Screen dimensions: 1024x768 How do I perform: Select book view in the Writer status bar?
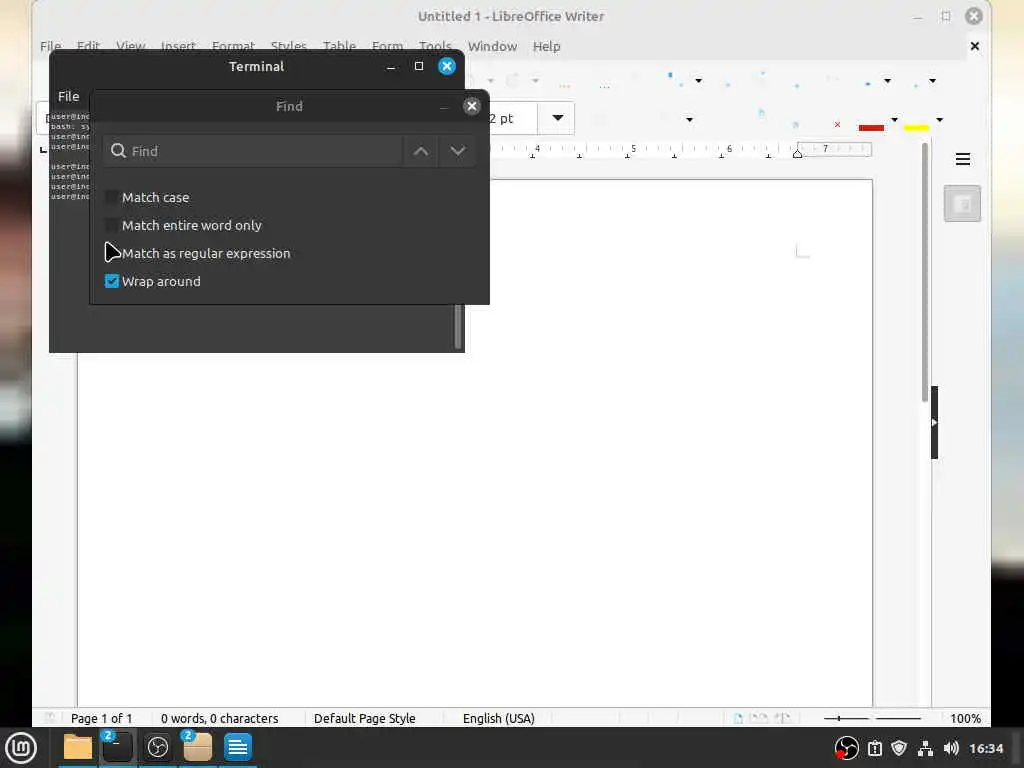coord(782,718)
